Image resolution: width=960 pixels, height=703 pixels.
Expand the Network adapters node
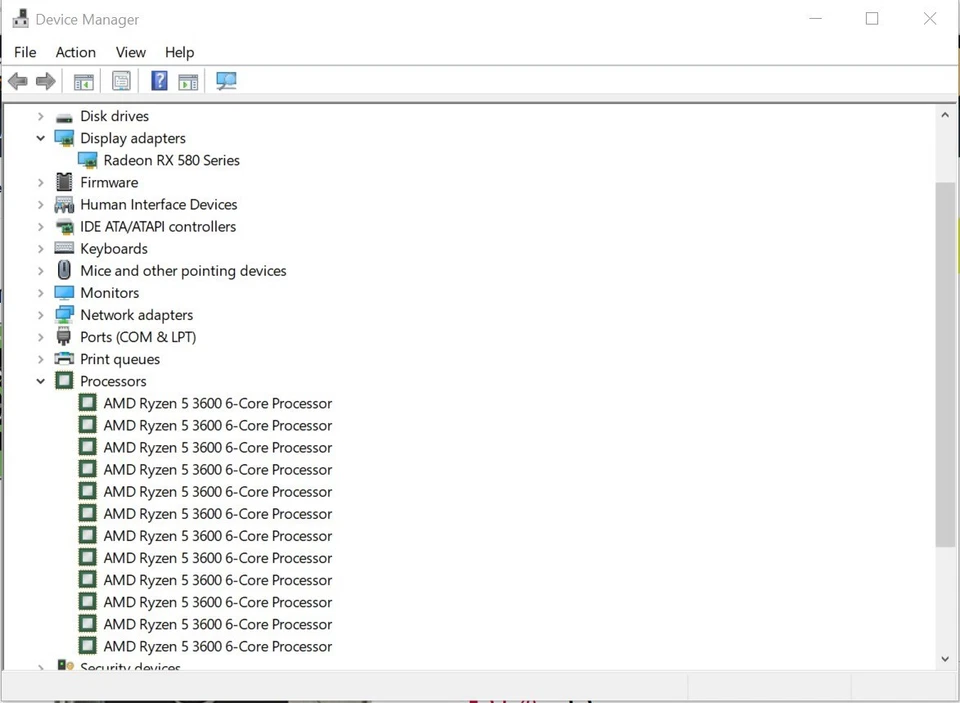40,315
